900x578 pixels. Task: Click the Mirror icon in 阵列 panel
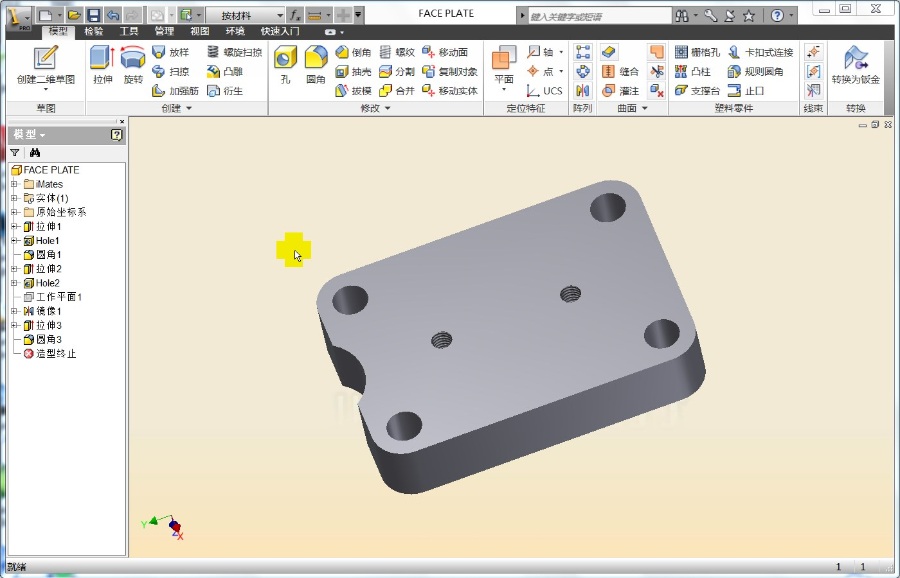pos(583,91)
